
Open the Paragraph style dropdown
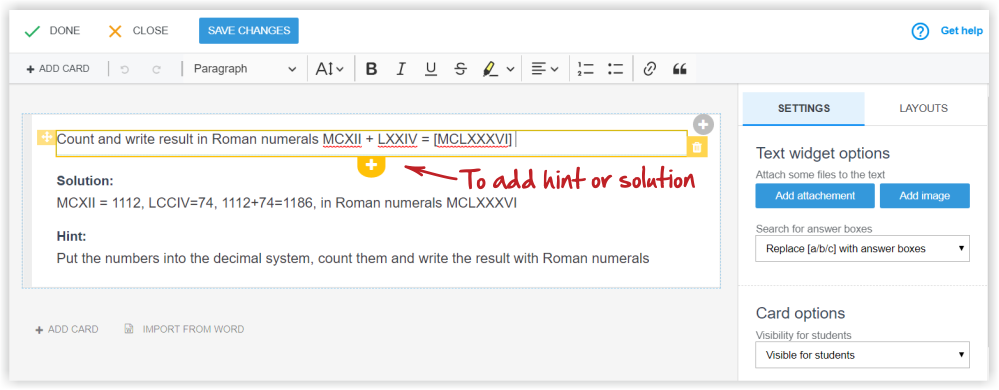coord(245,69)
